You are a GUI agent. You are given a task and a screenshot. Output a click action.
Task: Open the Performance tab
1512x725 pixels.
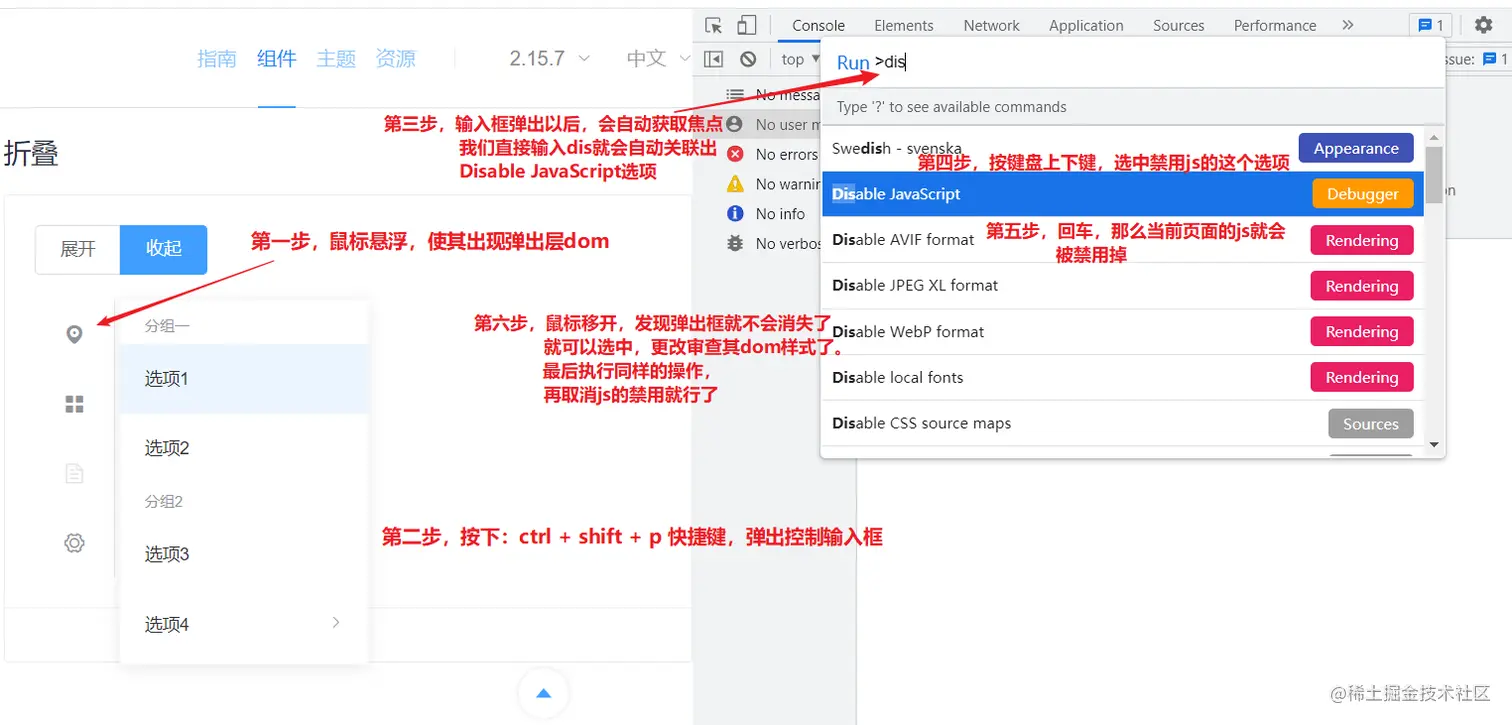tap(1275, 26)
